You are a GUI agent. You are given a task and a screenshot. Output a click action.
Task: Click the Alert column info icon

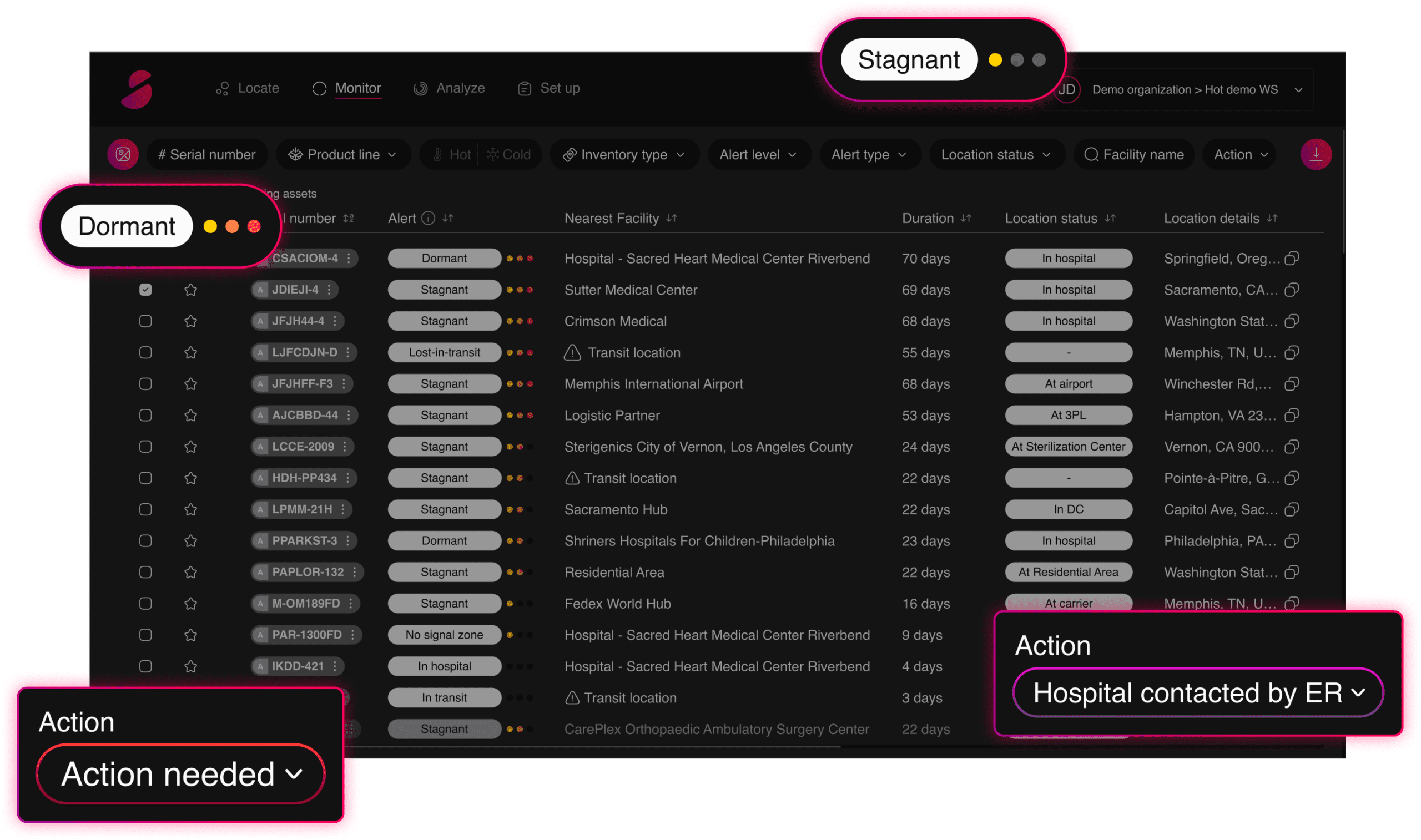429,219
